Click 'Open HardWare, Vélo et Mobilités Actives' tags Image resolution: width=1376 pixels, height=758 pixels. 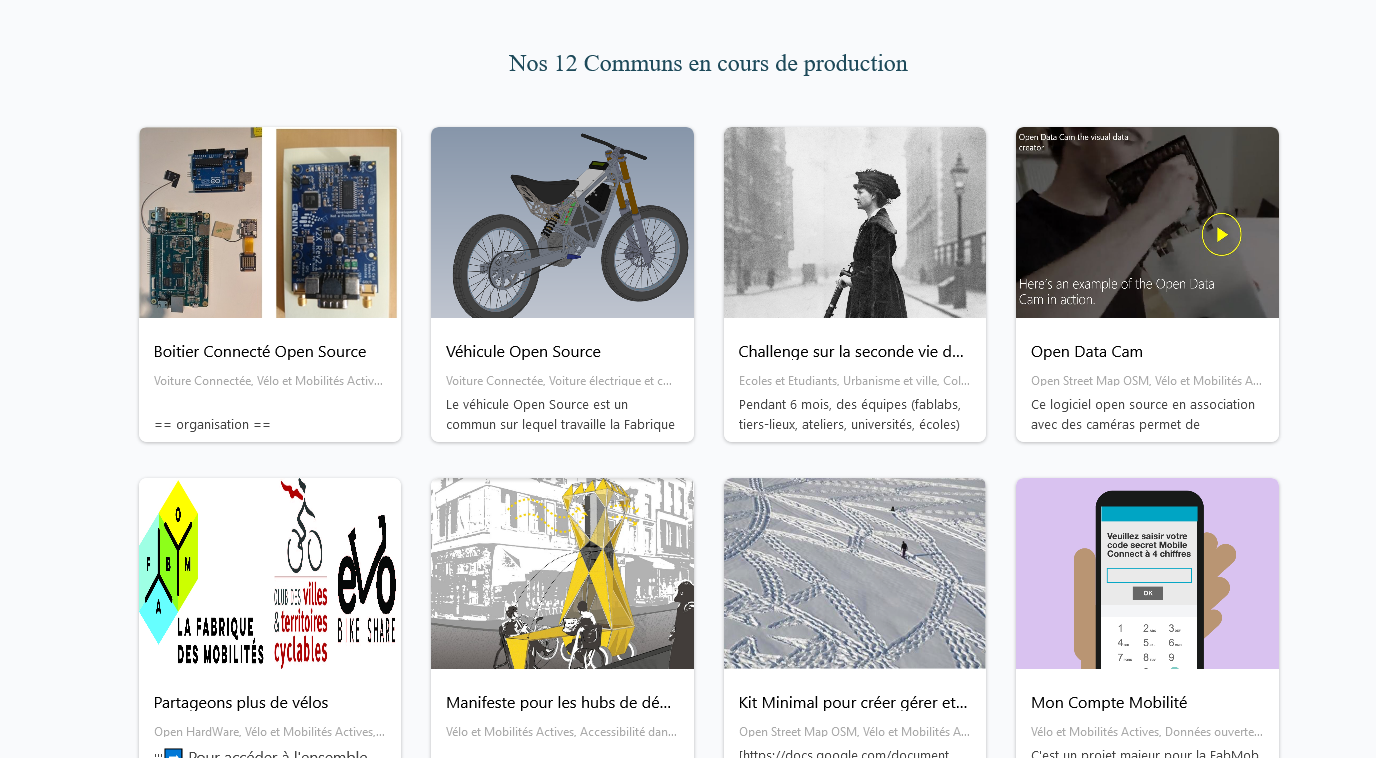click(269, 732)
